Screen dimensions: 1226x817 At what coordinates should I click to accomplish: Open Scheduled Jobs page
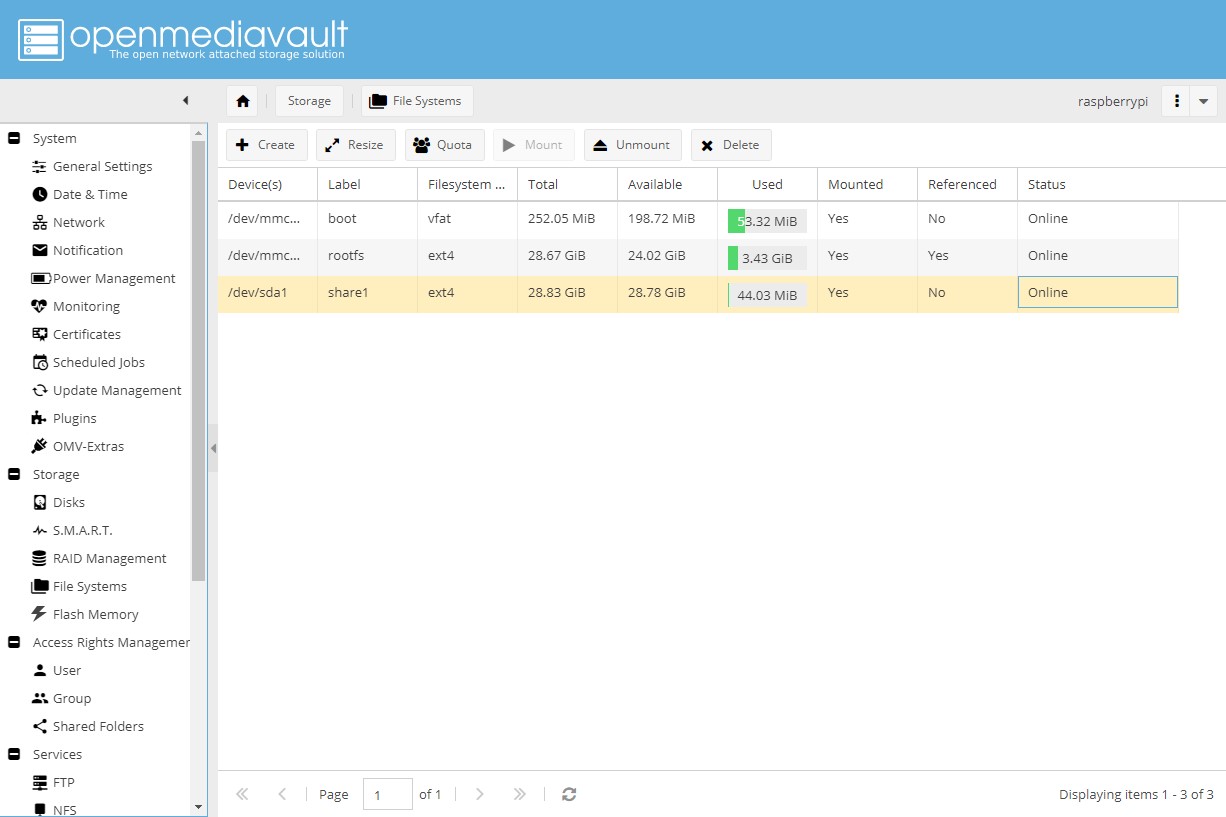(x=98, y=363)
